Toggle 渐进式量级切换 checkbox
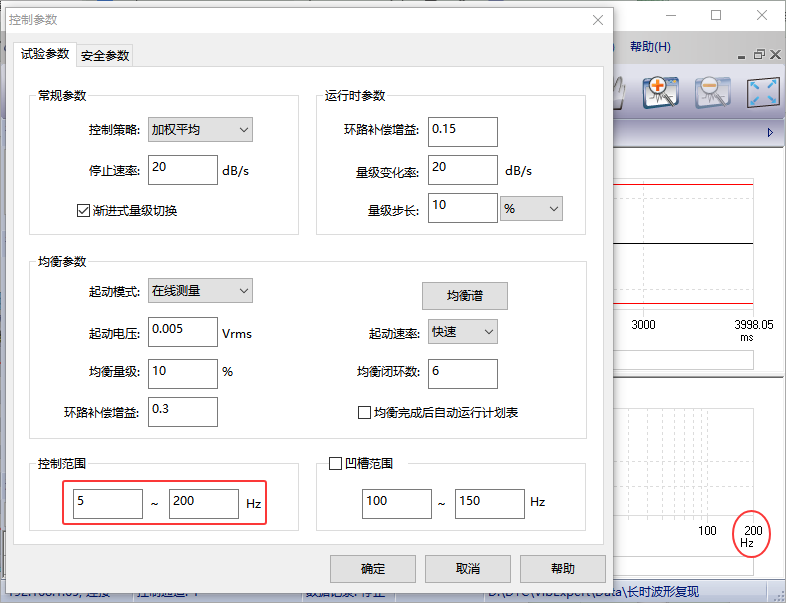 (84, 211)
